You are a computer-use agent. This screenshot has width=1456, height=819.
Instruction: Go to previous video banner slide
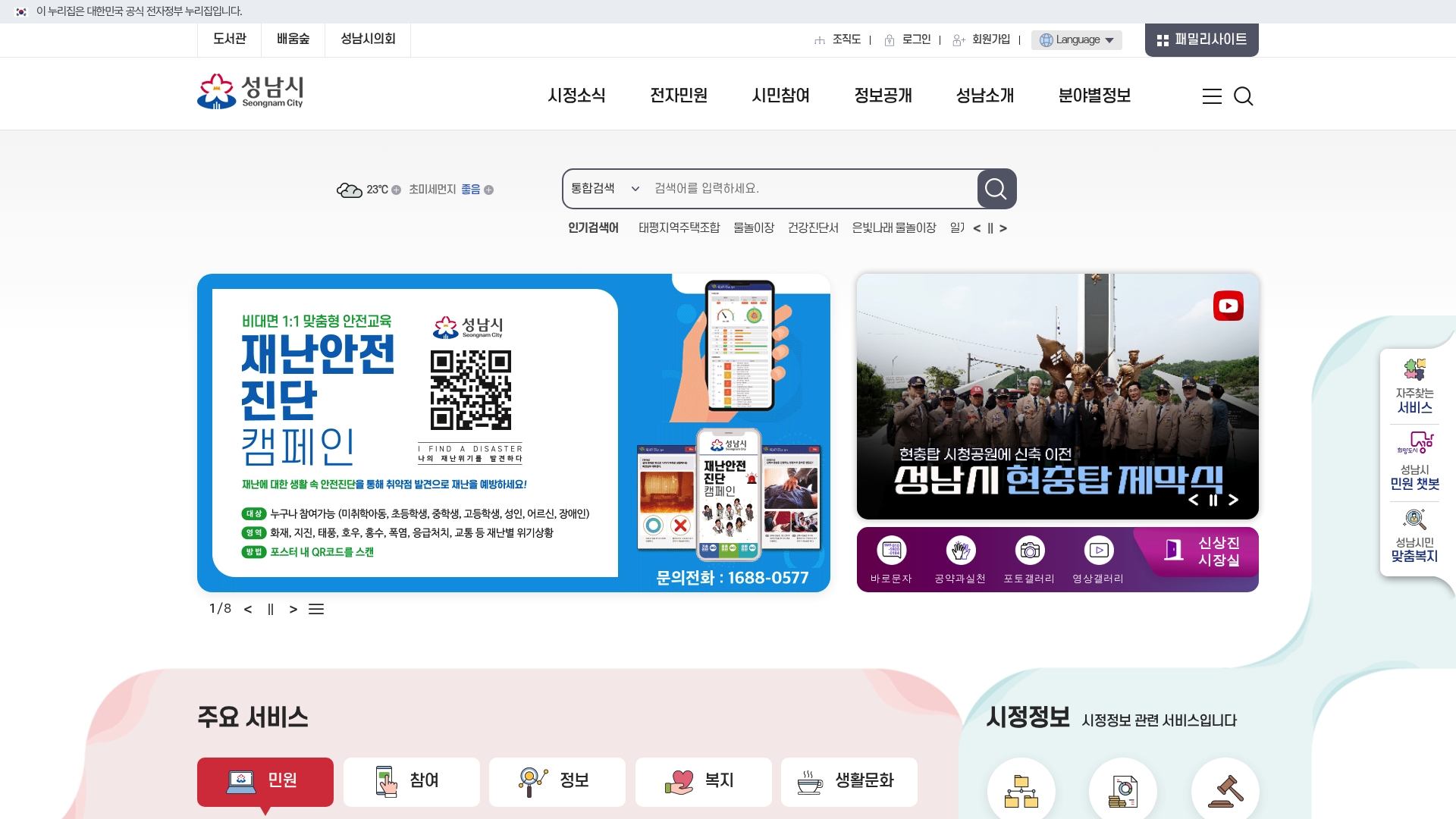pyautogui.click(x=1194, y=500)
